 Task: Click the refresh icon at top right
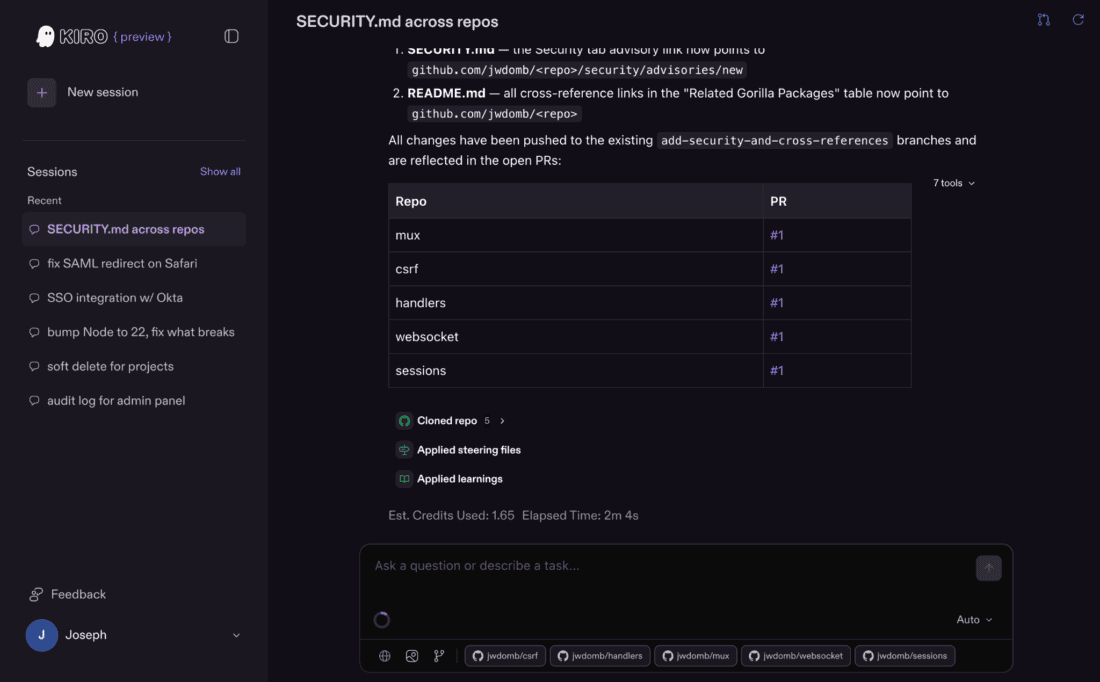(x=1078, y=20)
